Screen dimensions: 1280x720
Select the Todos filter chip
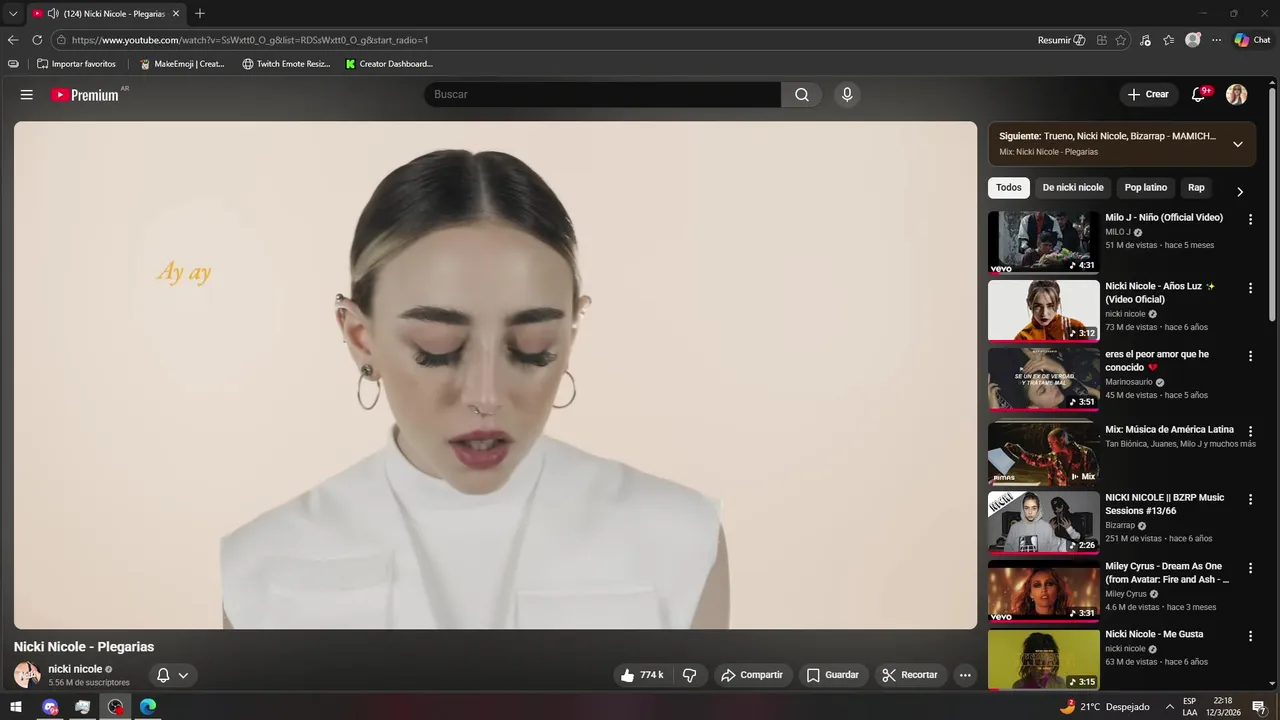(1009, 187)
